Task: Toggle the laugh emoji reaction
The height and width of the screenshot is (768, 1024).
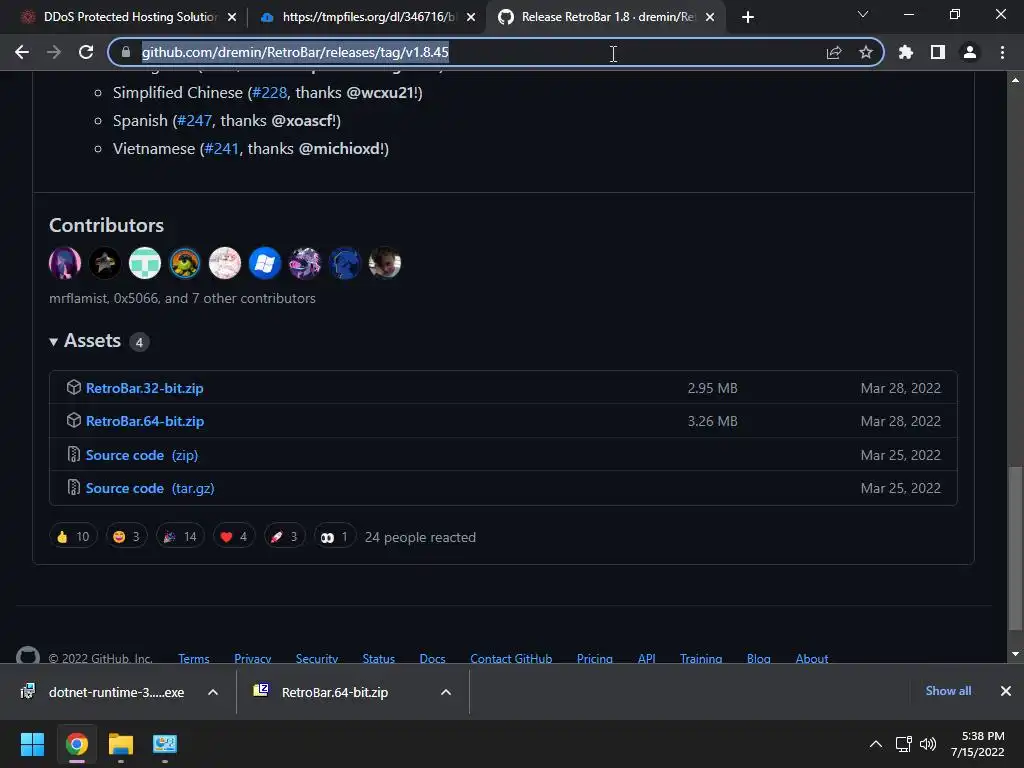Action: click(127, 537)
